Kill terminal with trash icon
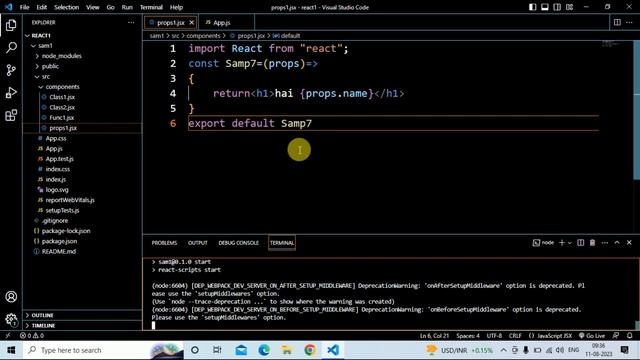The width and height of the screenshot is (640, 360). [x=592, y=242]
